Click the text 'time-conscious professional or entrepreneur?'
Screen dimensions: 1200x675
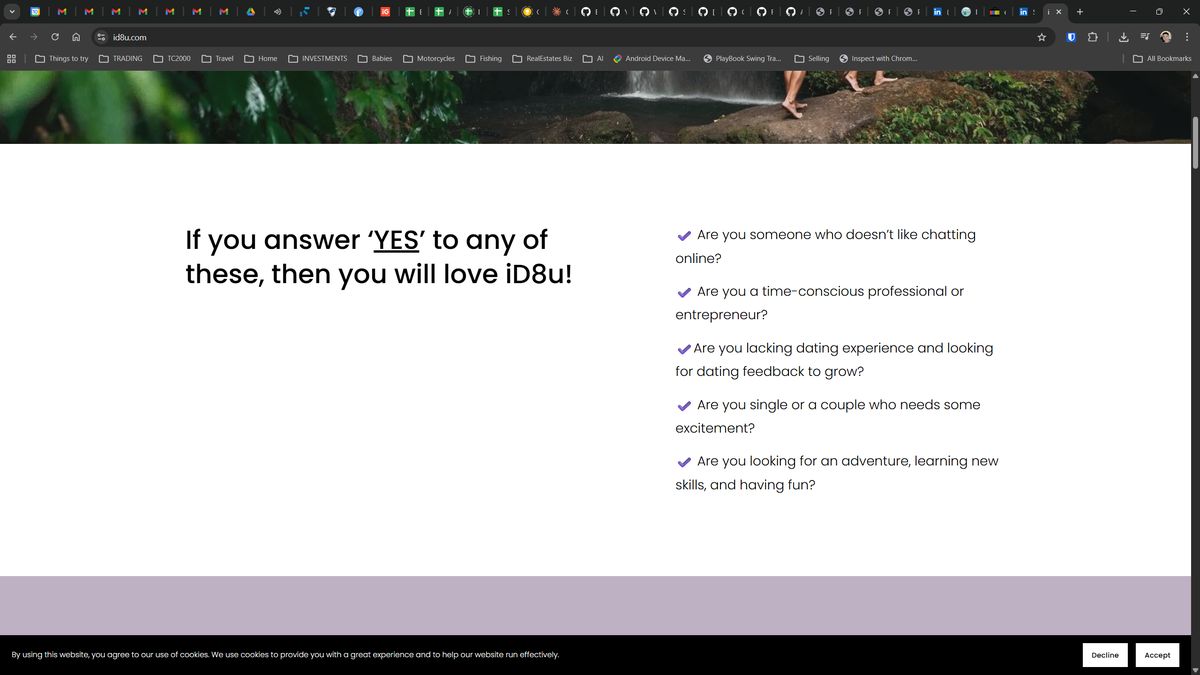820,303
